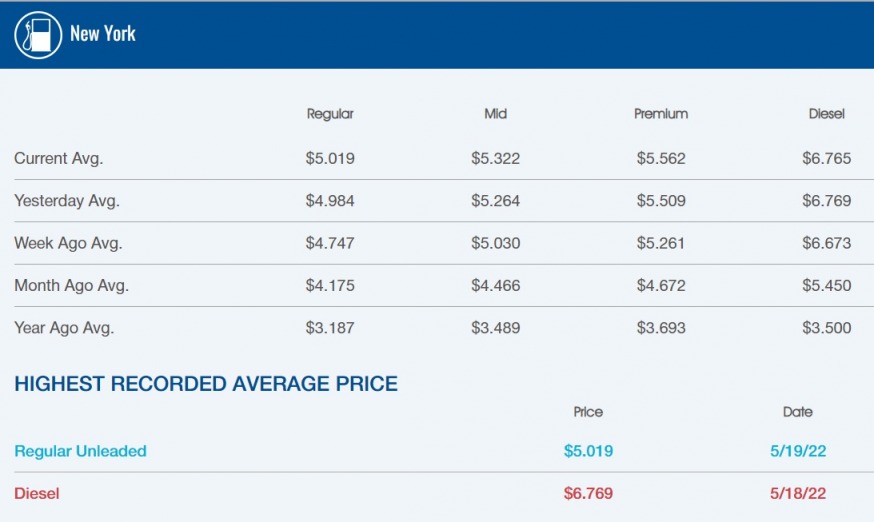Click the New York header title

point(103,34)
